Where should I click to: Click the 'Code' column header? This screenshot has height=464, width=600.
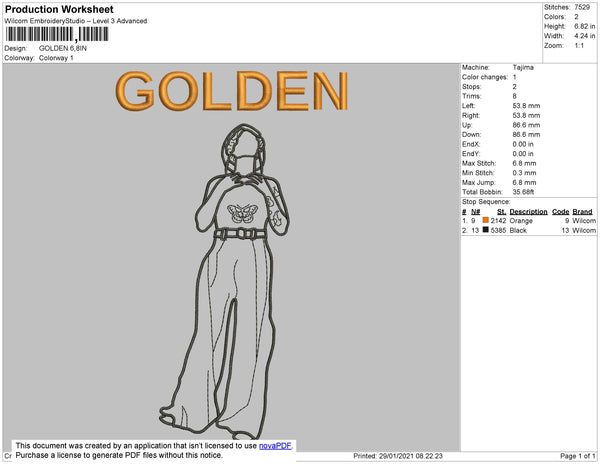561,212
